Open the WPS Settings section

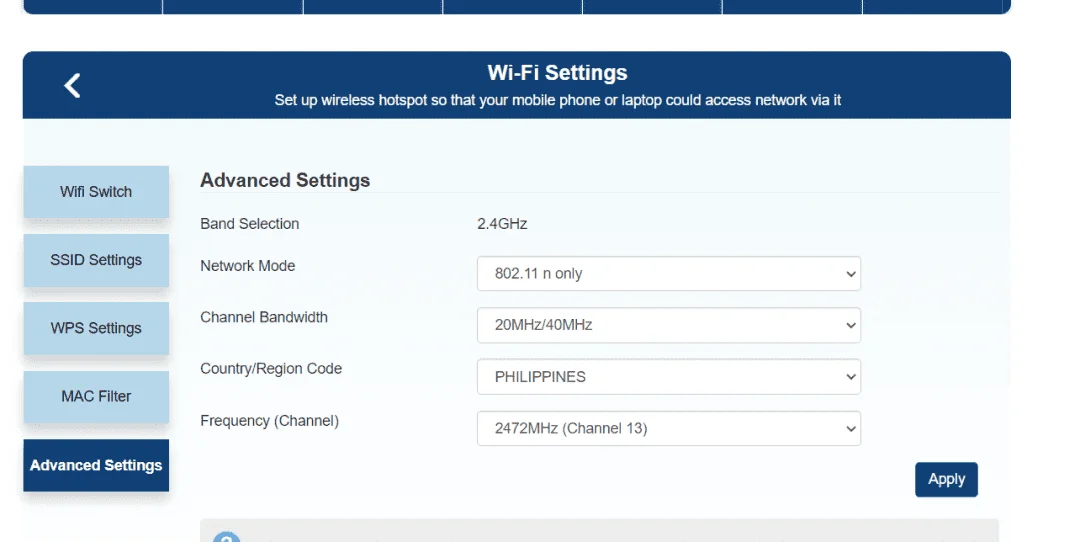coord(96,329)
